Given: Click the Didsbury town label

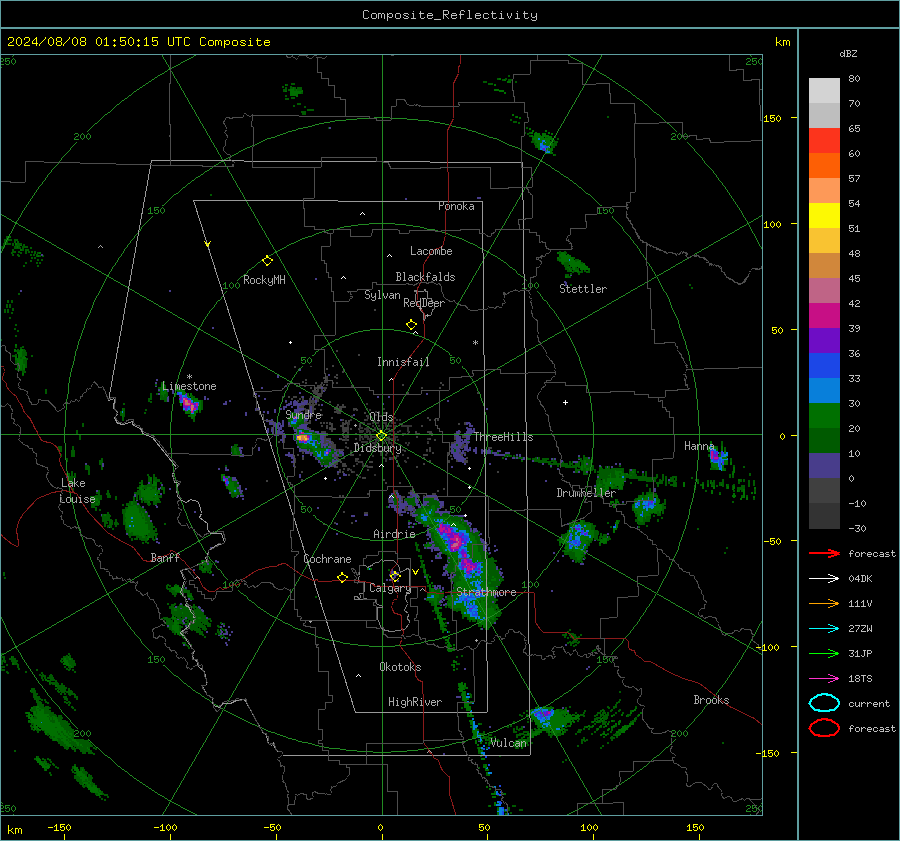Looking at the screenshot, I should pos(377,448).
